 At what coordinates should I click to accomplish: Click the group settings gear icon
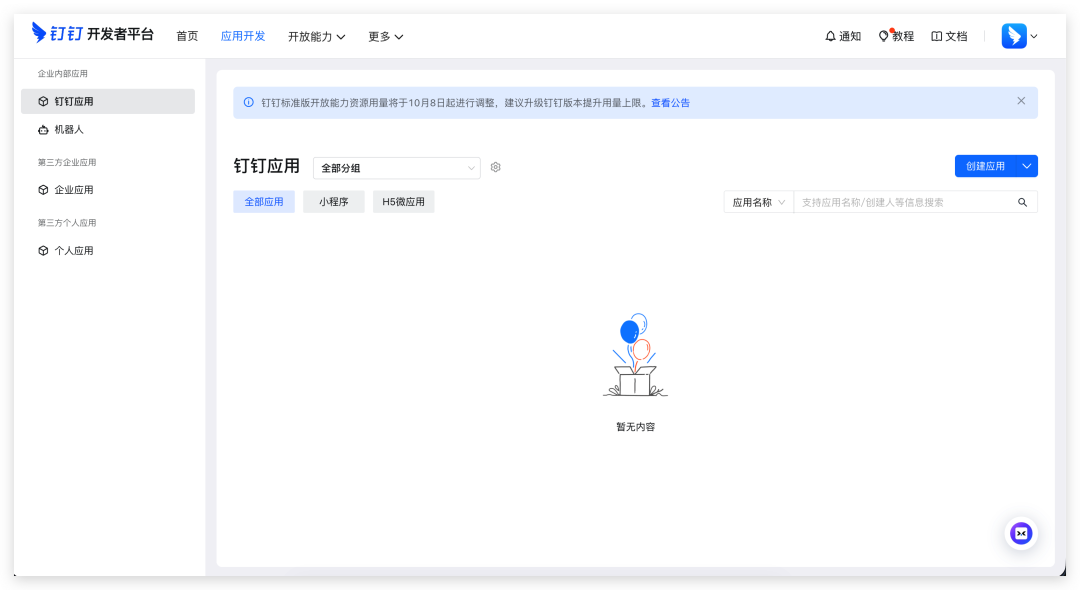point(495,167)
